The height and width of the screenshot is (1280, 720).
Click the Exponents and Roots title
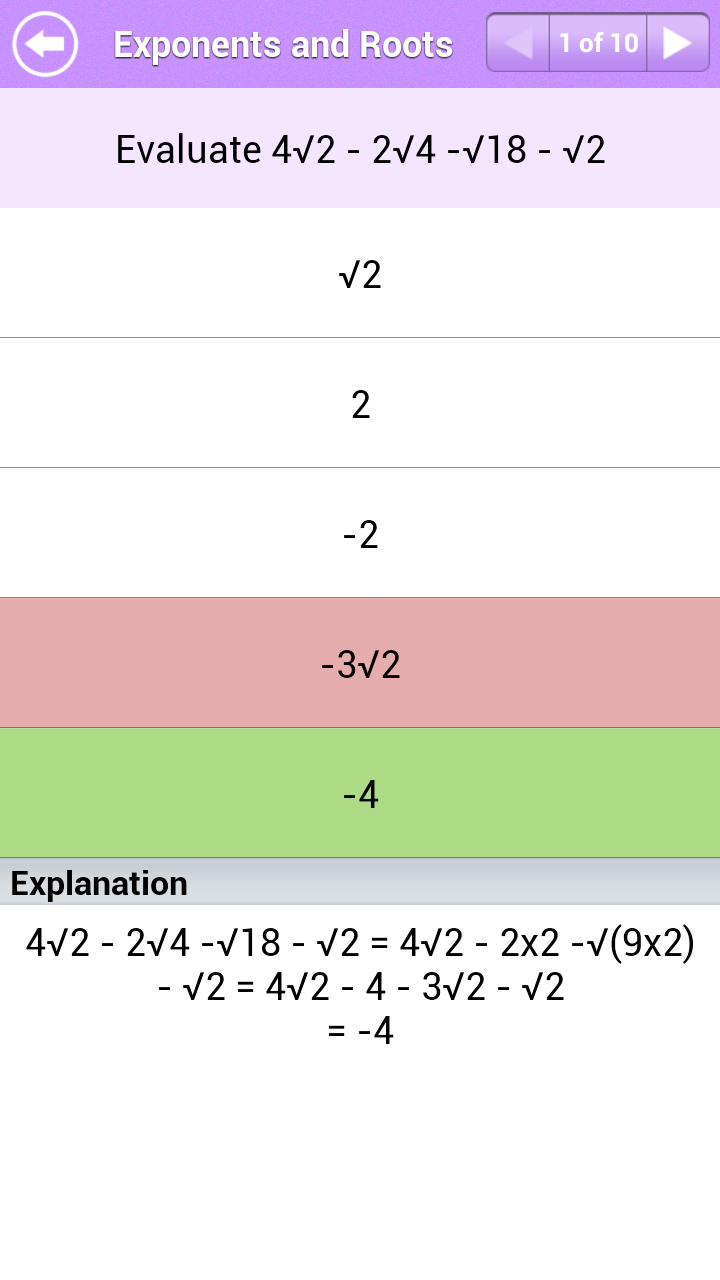[x=283, y=43]
